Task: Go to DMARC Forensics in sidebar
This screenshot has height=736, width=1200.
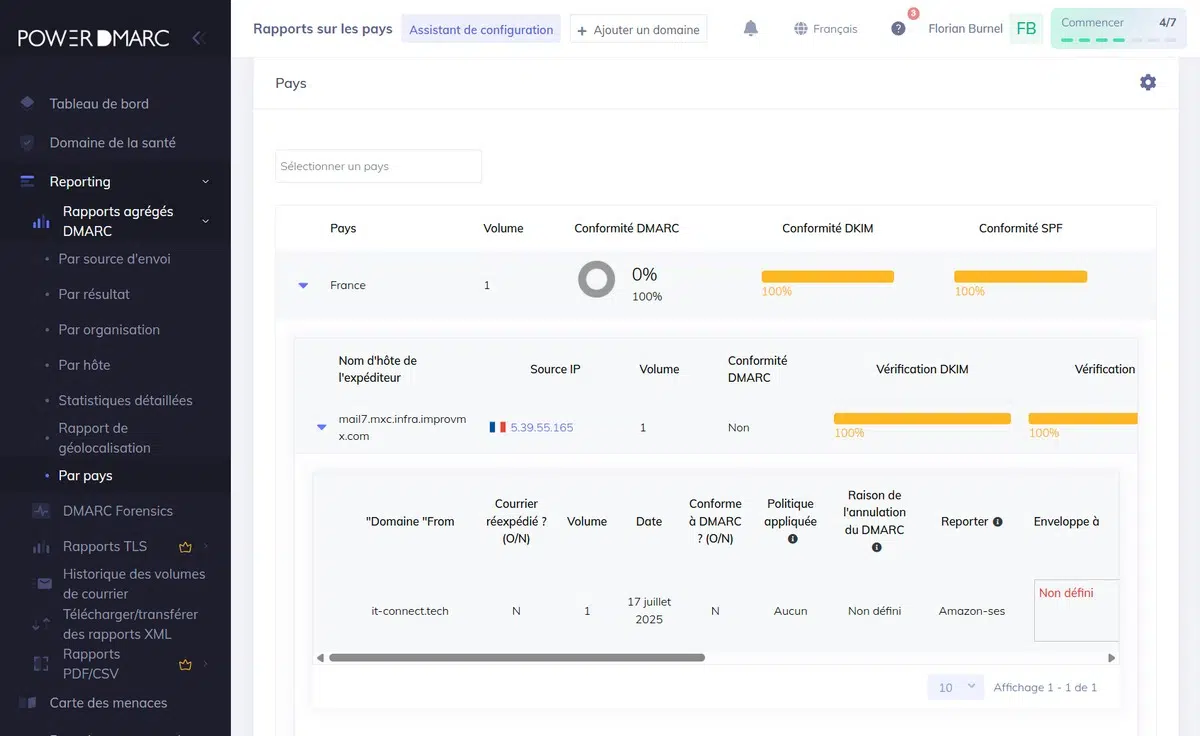Action: click(117, 511)
